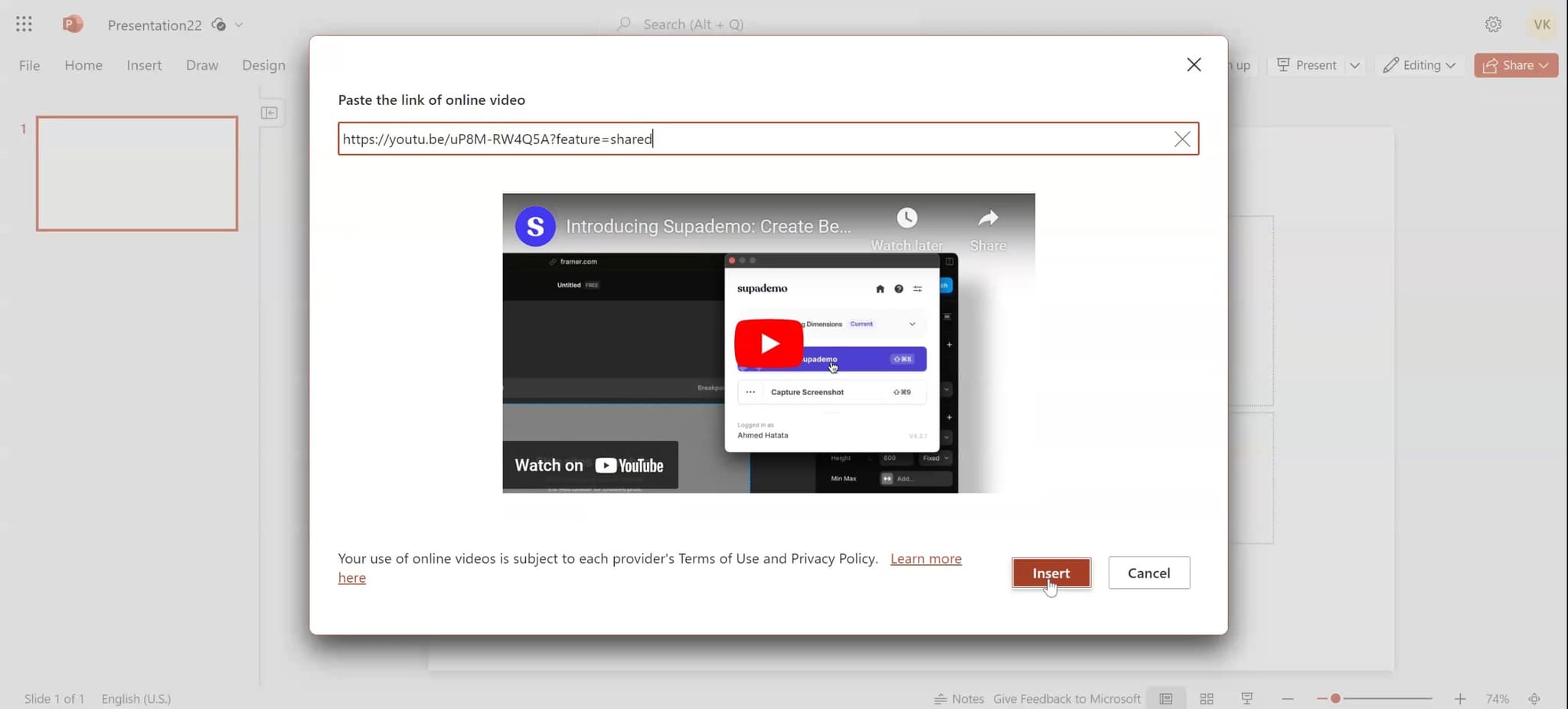The height and width of the screenshot is (709, 1568).
Task: Switch between Editing mode options
Action: [1417, 65]
